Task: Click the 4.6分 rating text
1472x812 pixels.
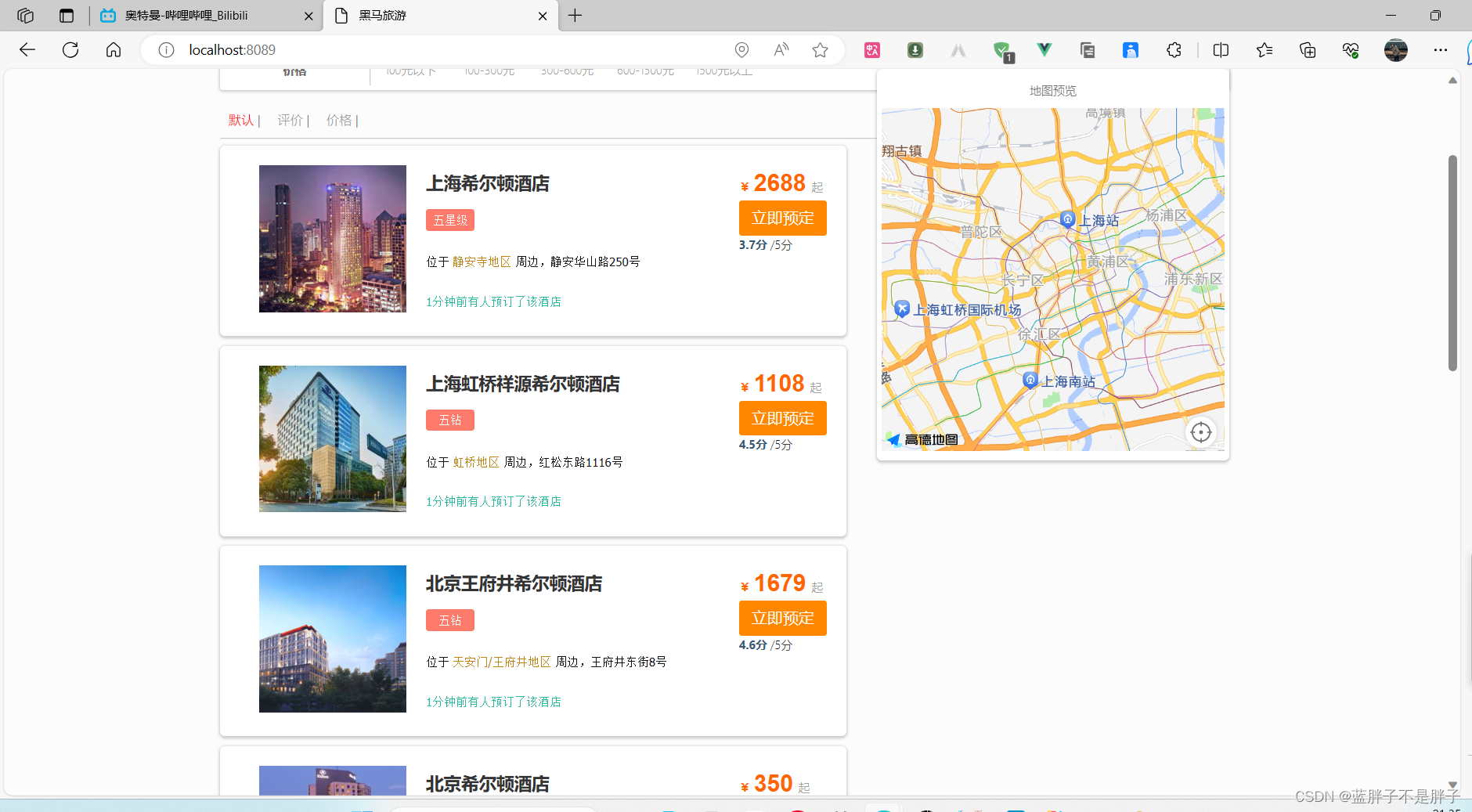Action: pyautogui.click(x=753, y=645)
